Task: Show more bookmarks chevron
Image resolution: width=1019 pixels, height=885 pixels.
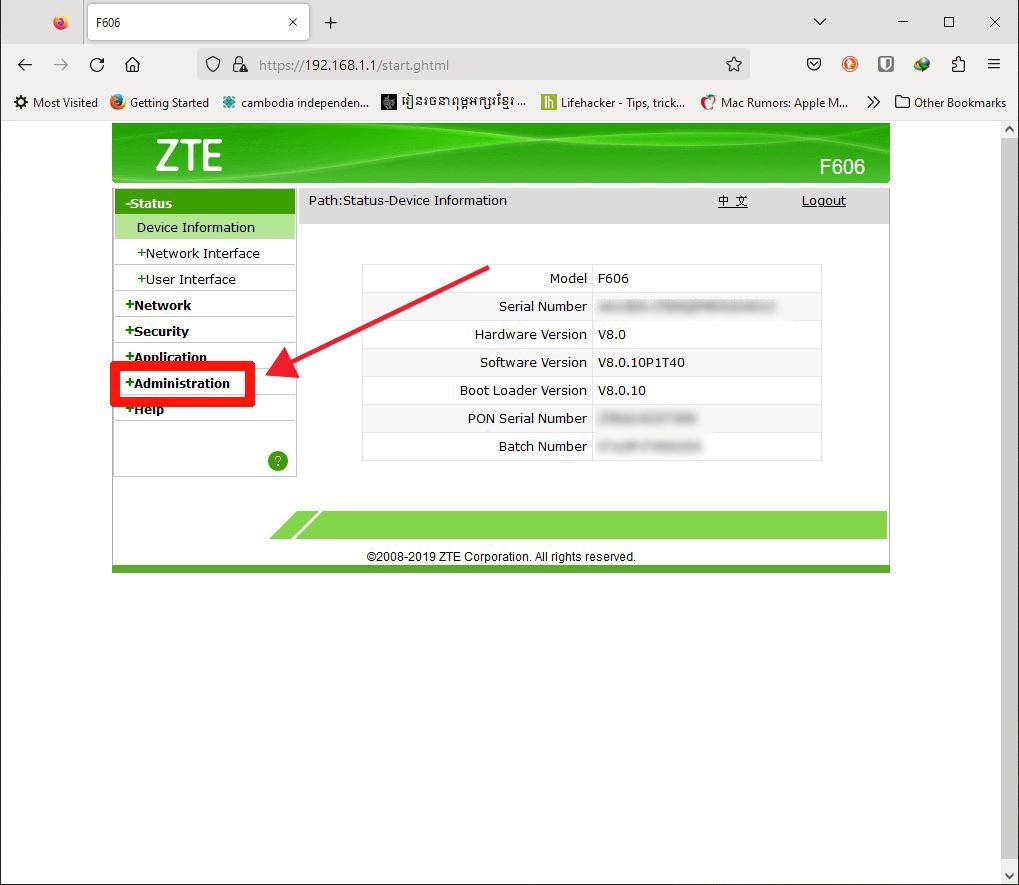Action: pyautogui.click(x=873, y=103)
